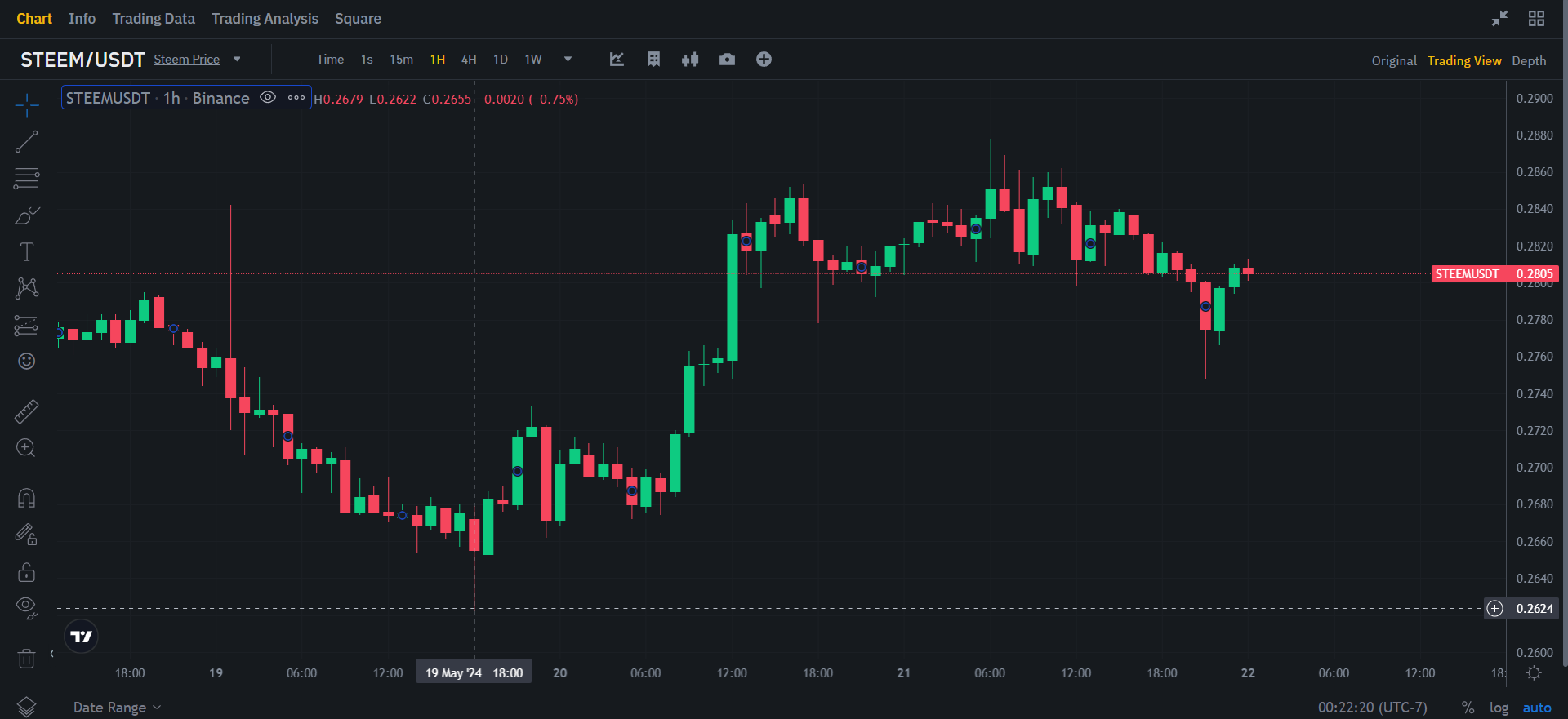This screenshot has width=1568, height=719.
Task: Open the Info tab
Action: point(82,19)
